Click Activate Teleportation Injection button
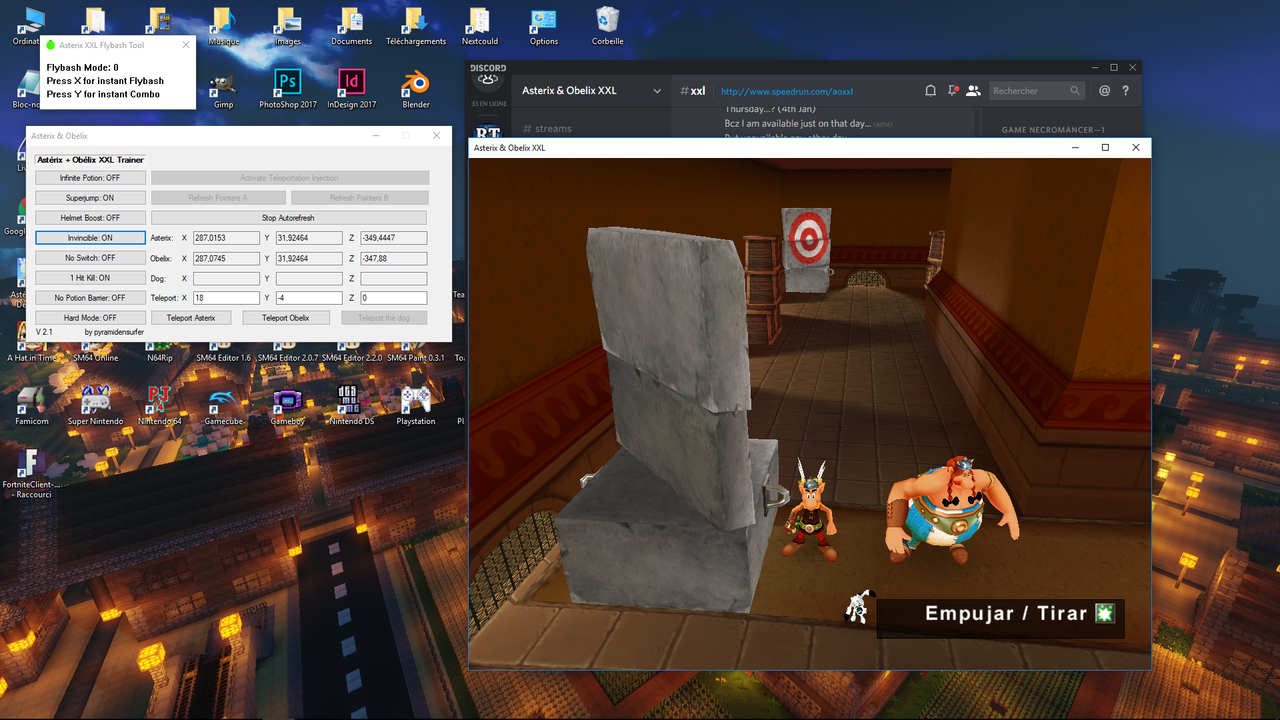Screen dimensions: 1280x720 289,178
